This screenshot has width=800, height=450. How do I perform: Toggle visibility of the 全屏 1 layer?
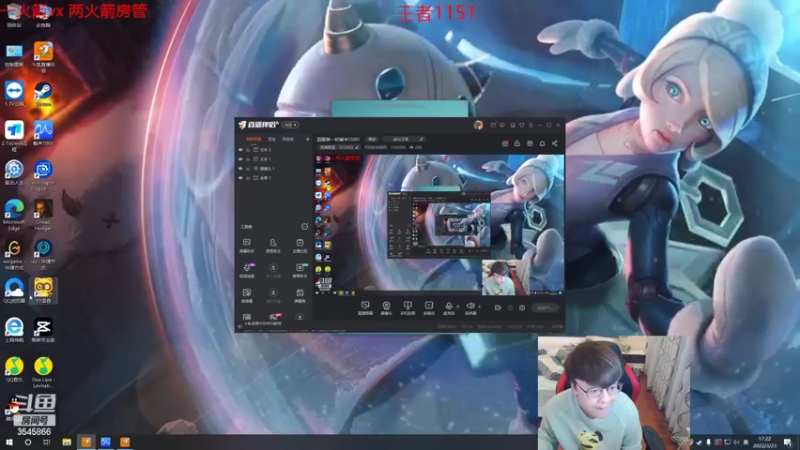pyautogui.click(x=240, y=178)
